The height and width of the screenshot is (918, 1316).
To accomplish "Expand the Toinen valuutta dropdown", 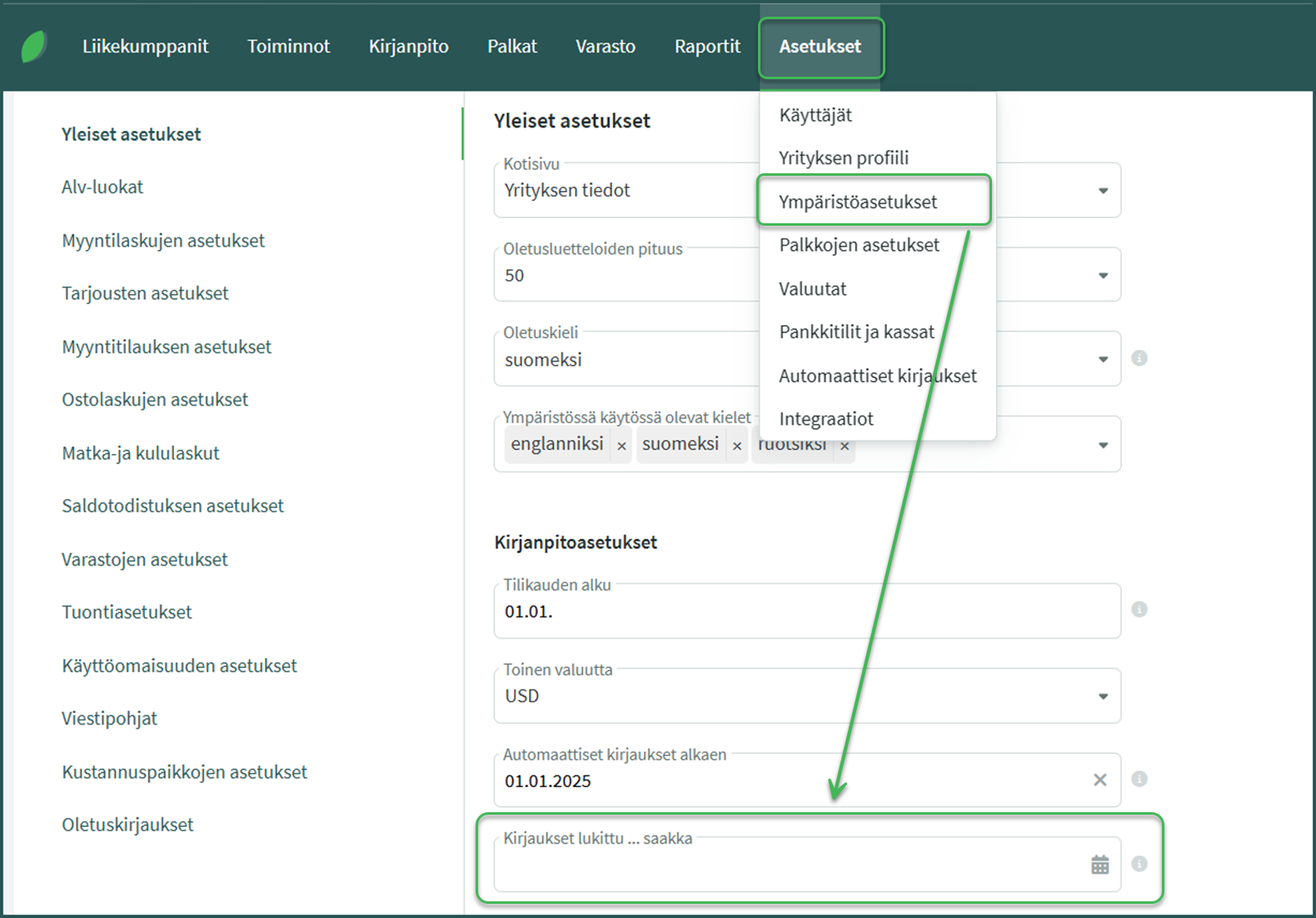I will point(1103,696).
